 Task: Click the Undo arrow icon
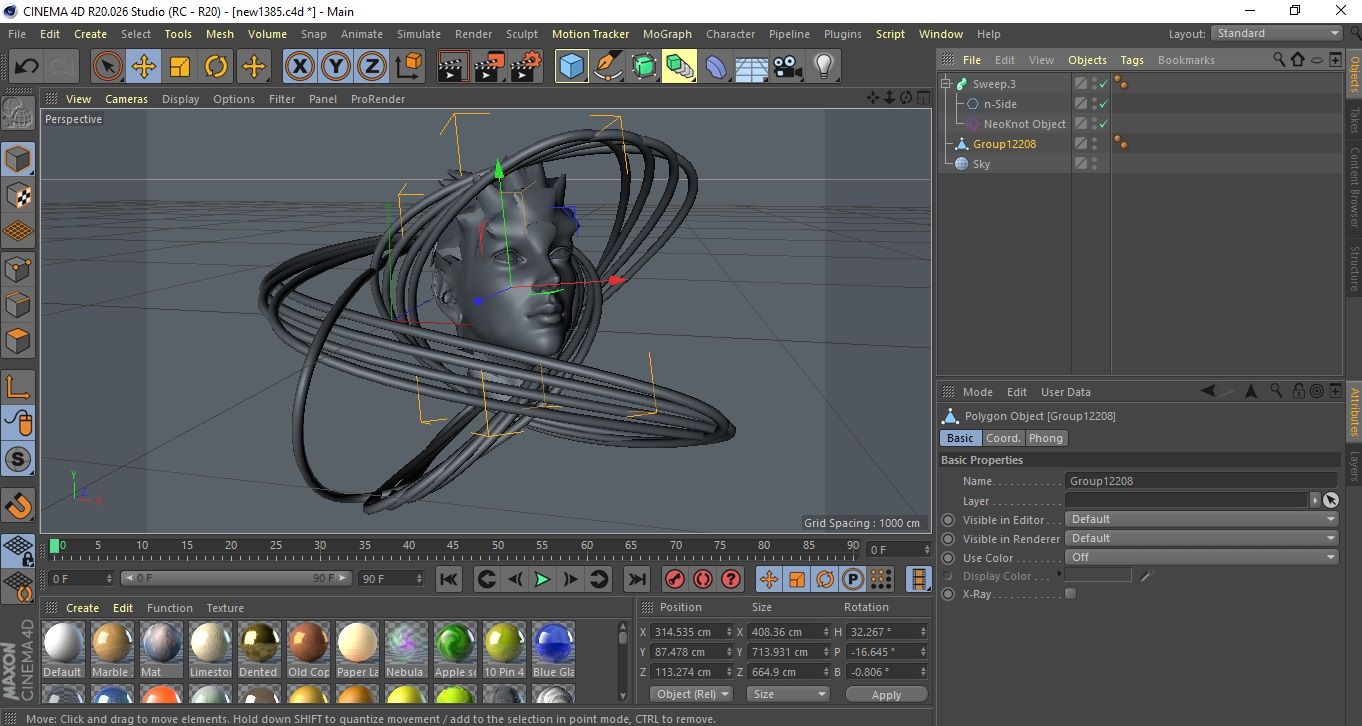26,67
